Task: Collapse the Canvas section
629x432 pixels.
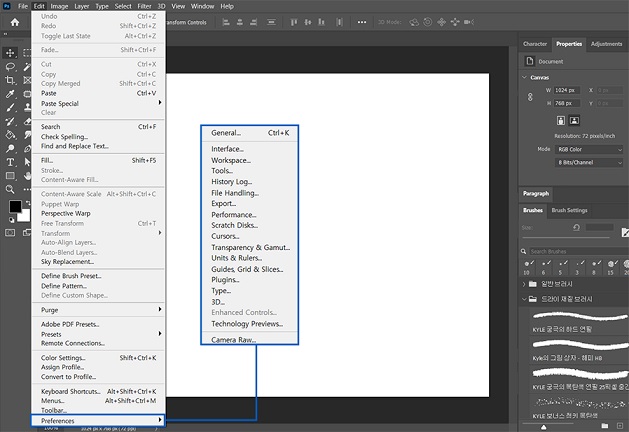Action: [x=524, y=77]
